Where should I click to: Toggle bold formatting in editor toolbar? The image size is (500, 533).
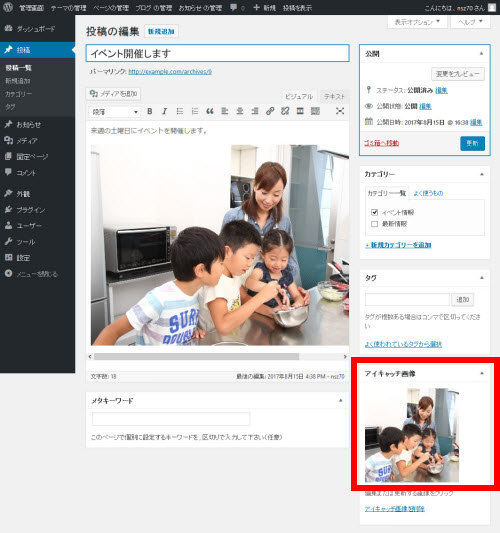[150, 111]
